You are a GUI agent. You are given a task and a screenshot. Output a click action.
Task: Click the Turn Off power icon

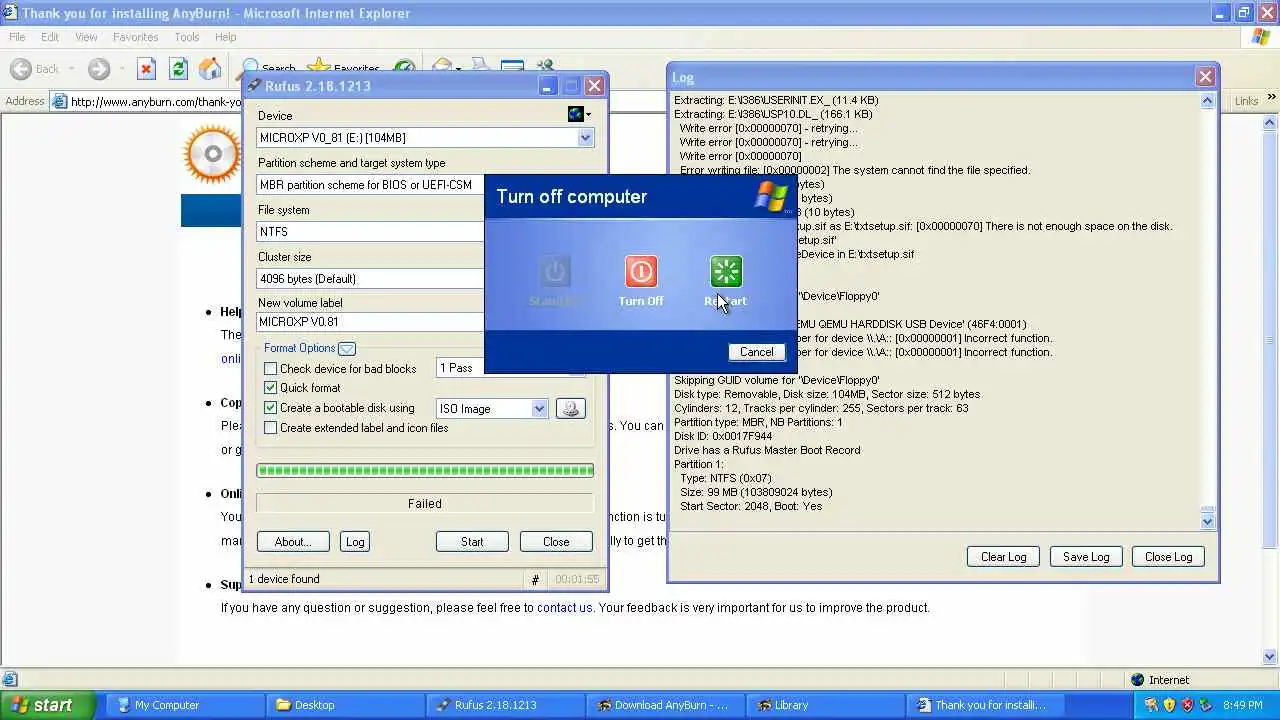(x=641, y=272)
